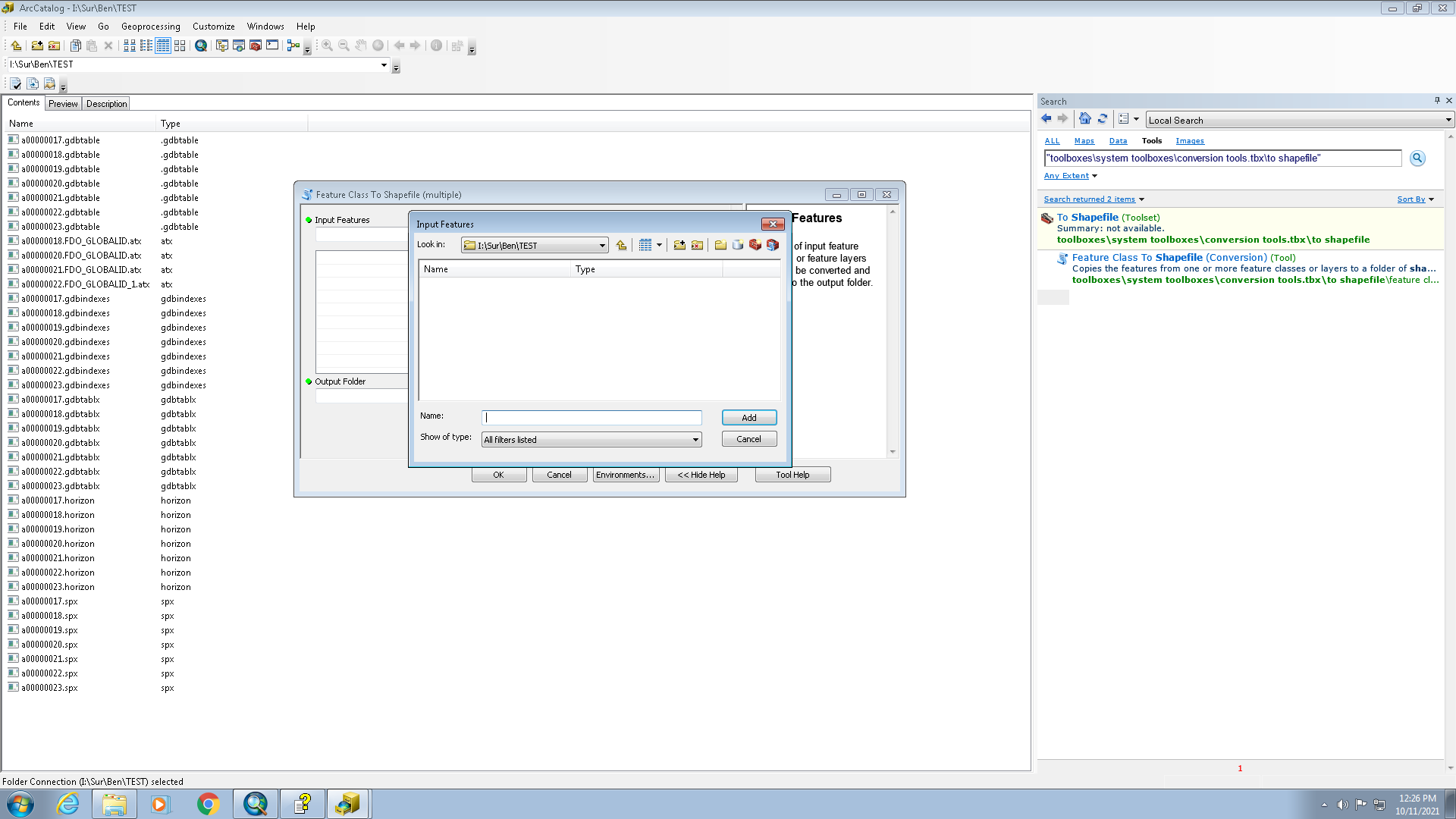Click the Environments button
Screen dimensions: 1456x819
[x=625, y=475]
